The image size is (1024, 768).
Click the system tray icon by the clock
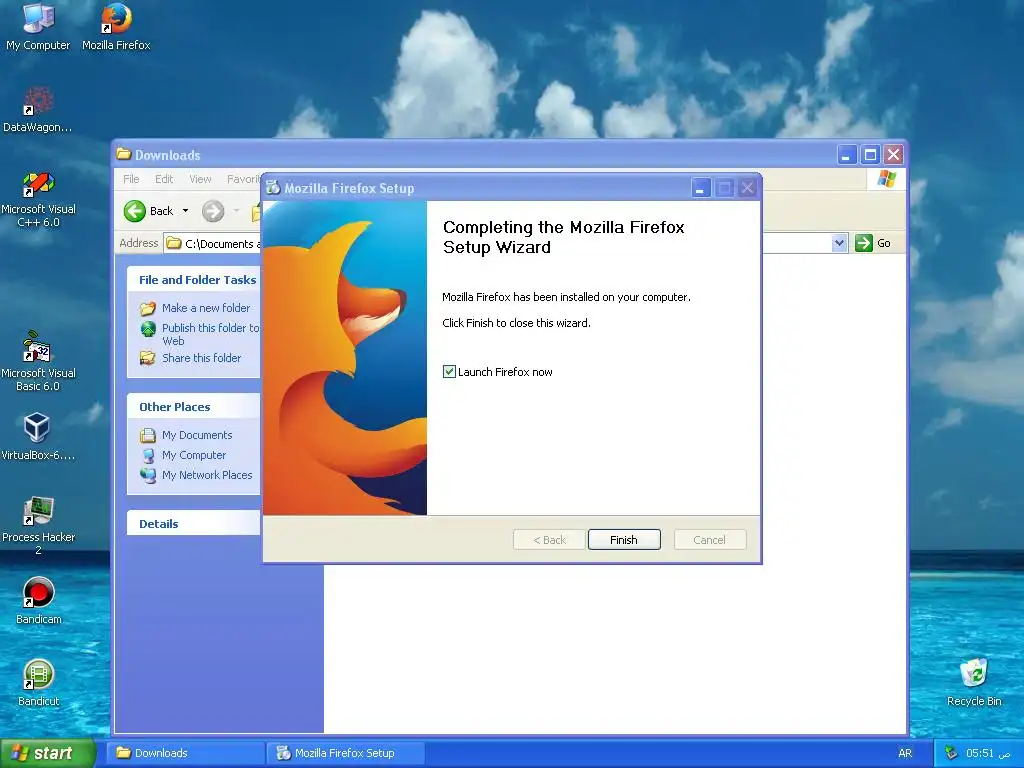(x=952, y=753)
